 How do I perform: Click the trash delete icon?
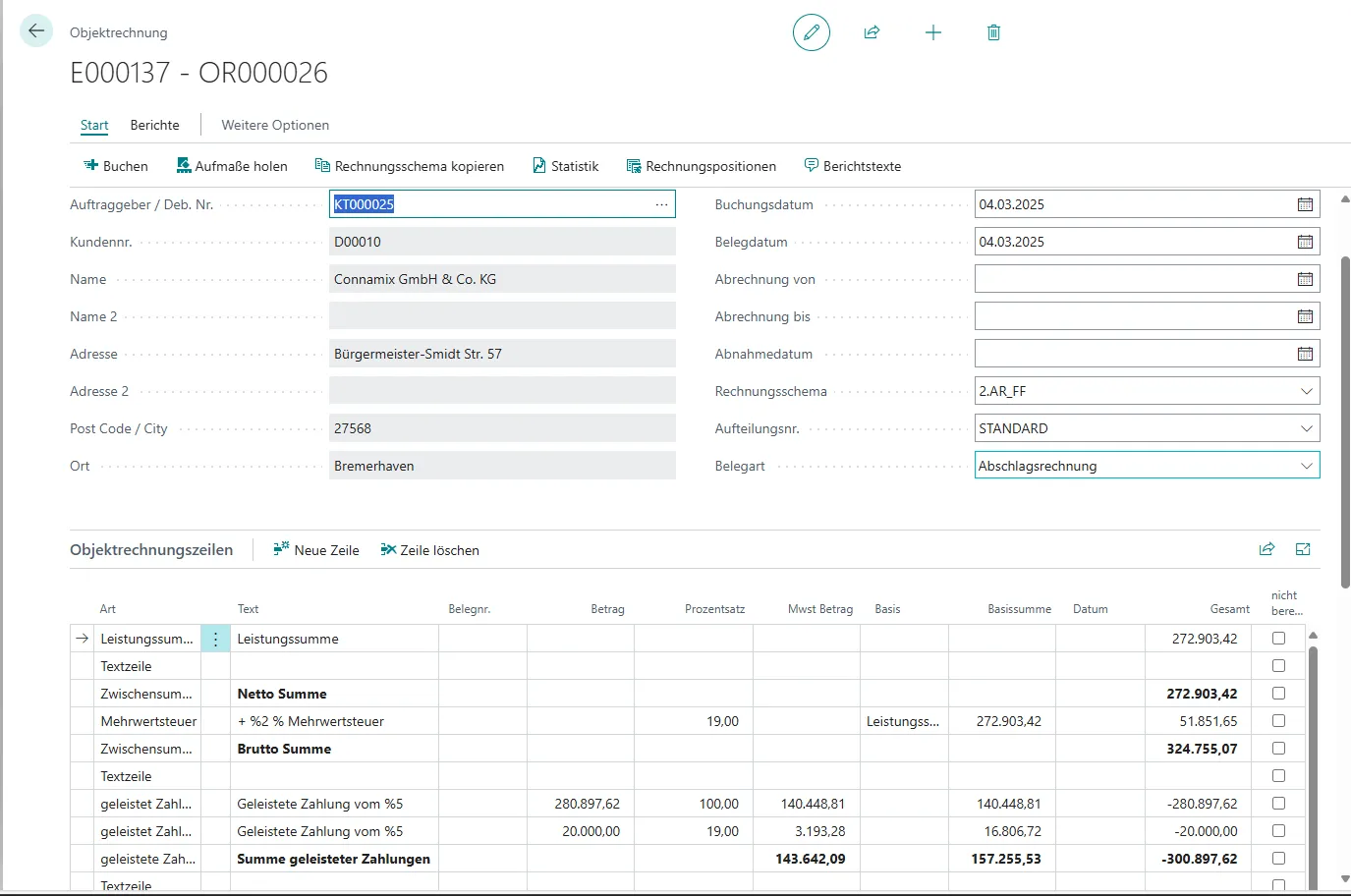point(993,32)
